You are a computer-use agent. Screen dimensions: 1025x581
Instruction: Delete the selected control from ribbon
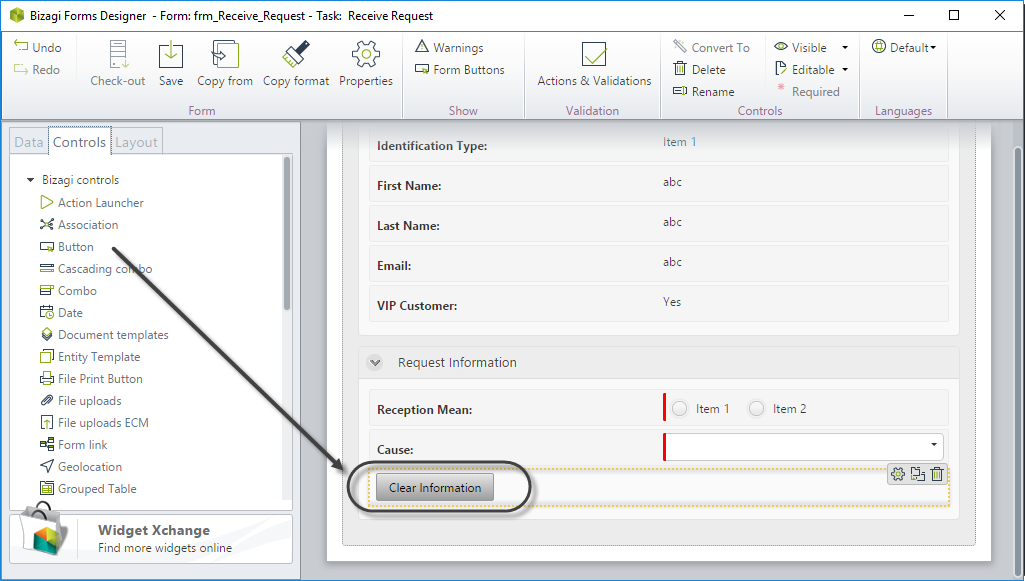tap(699, 69)
